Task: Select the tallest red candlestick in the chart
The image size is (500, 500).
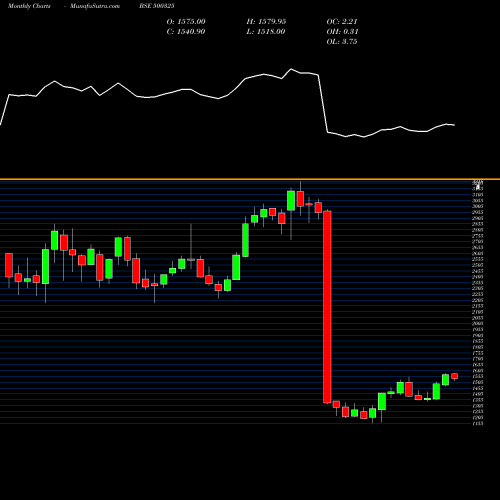Action: pos(327,307)
